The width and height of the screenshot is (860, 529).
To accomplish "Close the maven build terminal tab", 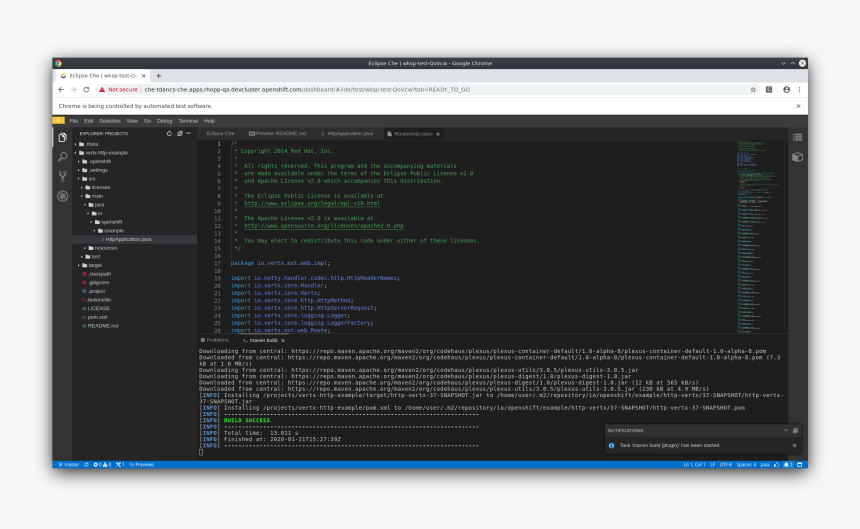I will point(283,340).
